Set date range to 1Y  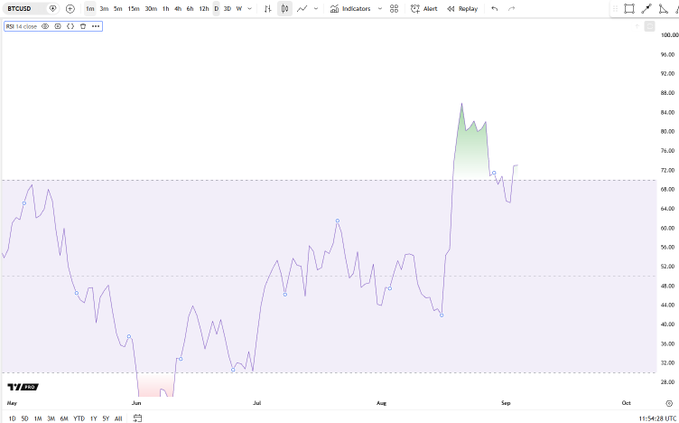click(x=94, y=418)
